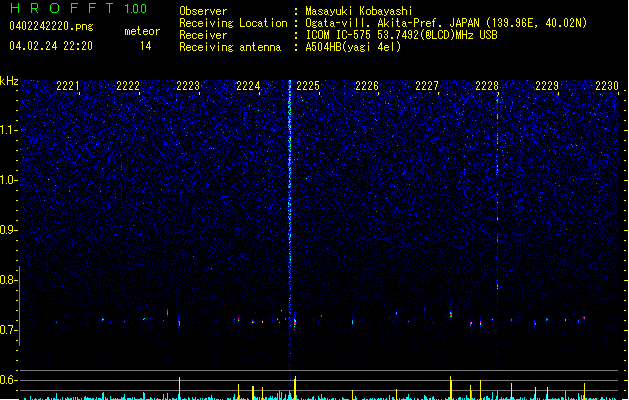The width and height of the screenshot is (629, 400).
Task: Select the file name 0402242220.png
Action: (51, 26)
